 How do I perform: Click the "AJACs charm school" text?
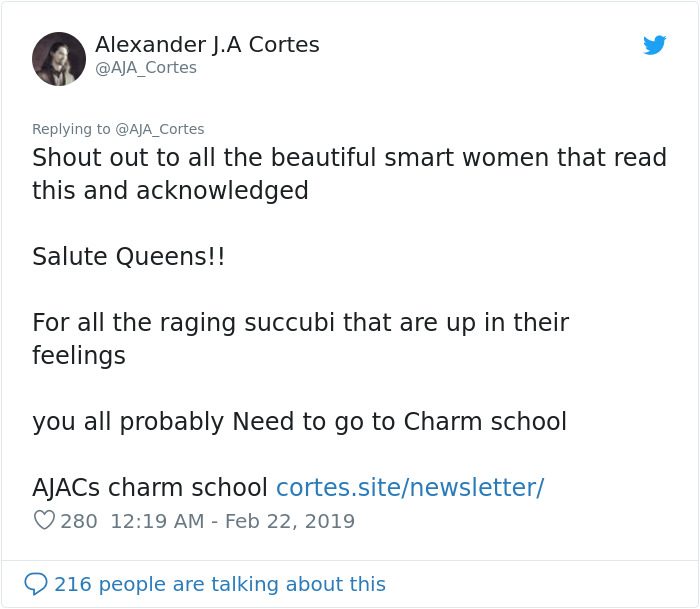[150, 488]
